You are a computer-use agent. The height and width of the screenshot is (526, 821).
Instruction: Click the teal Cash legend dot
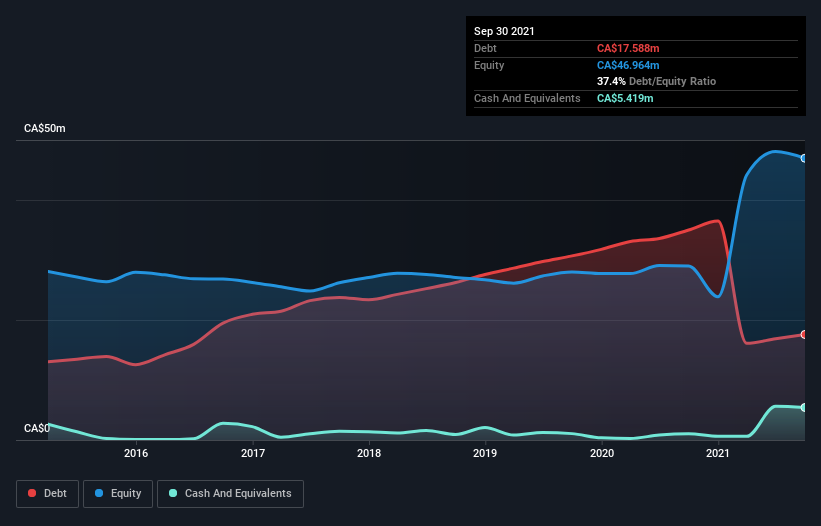(173, 493)
